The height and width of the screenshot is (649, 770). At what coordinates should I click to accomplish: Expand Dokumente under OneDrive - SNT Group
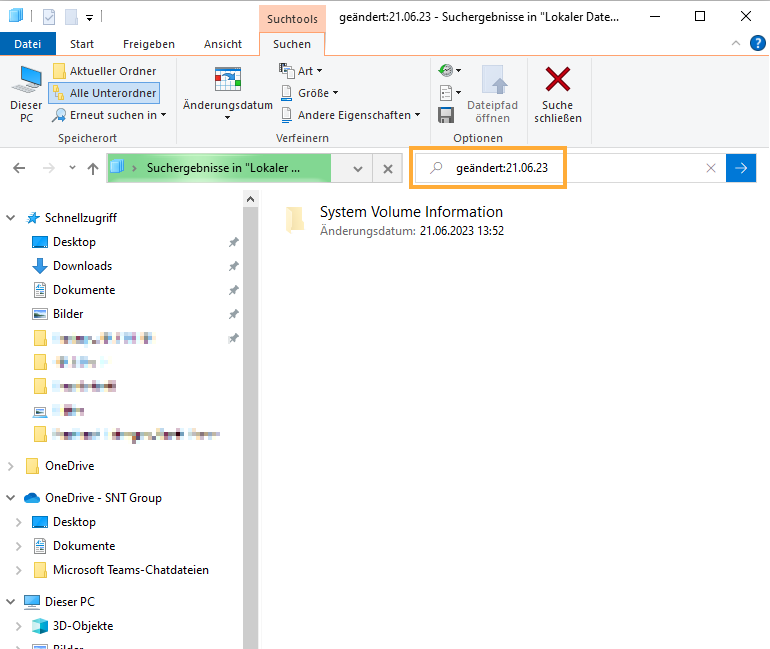[x=19, y=546]
